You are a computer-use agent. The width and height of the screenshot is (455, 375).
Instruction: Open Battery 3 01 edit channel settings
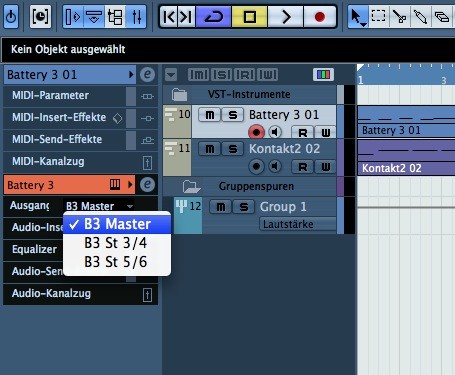pos(147,74)
